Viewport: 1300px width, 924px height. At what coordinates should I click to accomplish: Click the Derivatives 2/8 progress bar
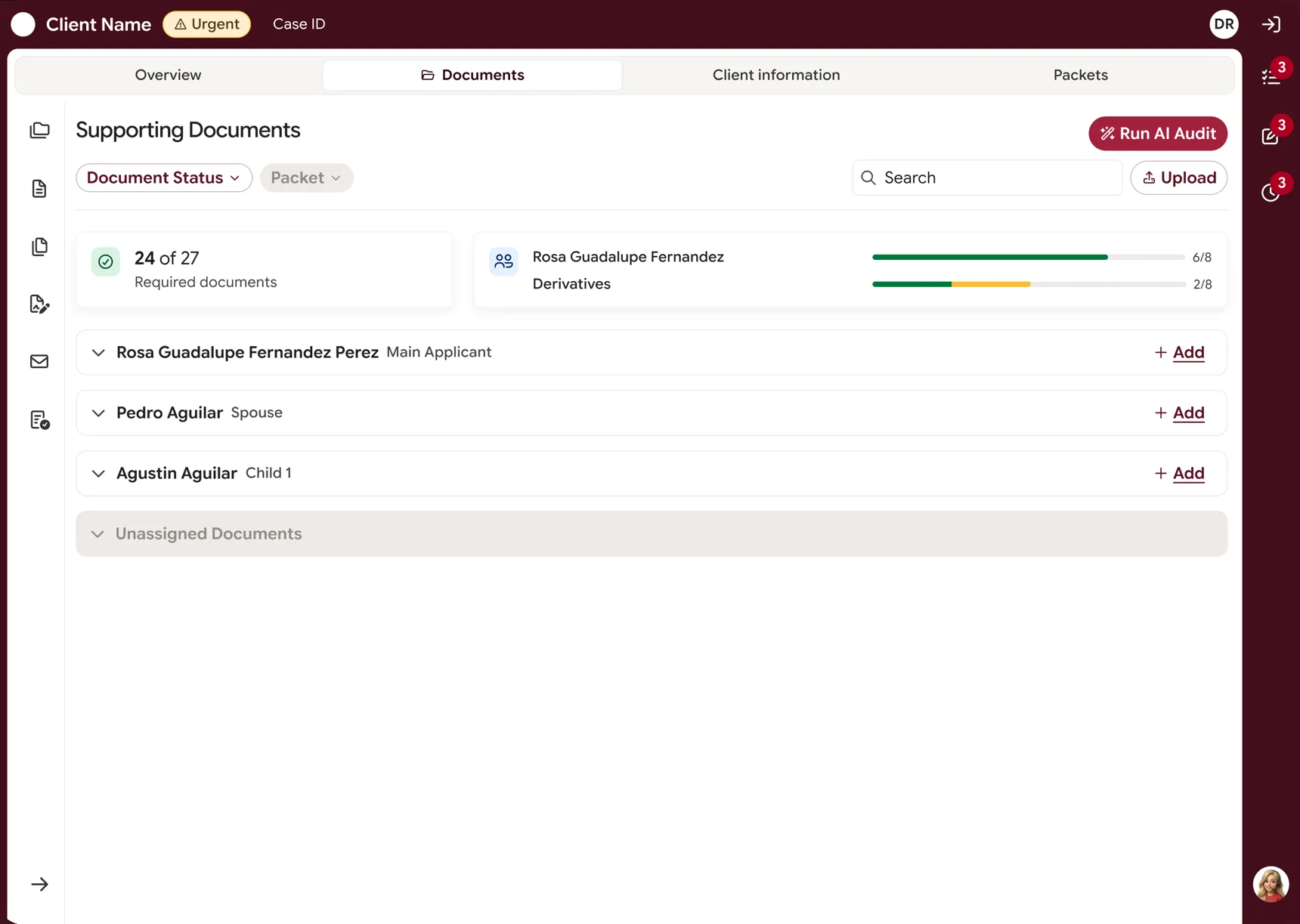coord(1029,284)
